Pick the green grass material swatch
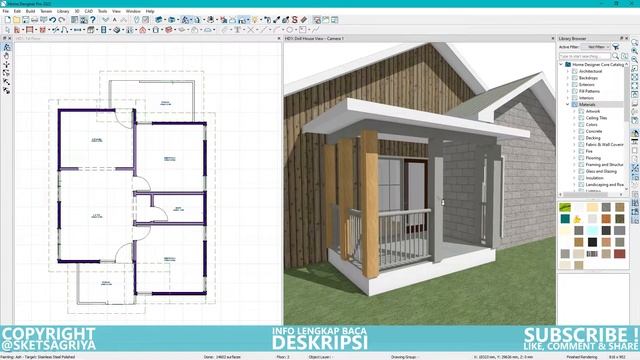 point(565,207)
